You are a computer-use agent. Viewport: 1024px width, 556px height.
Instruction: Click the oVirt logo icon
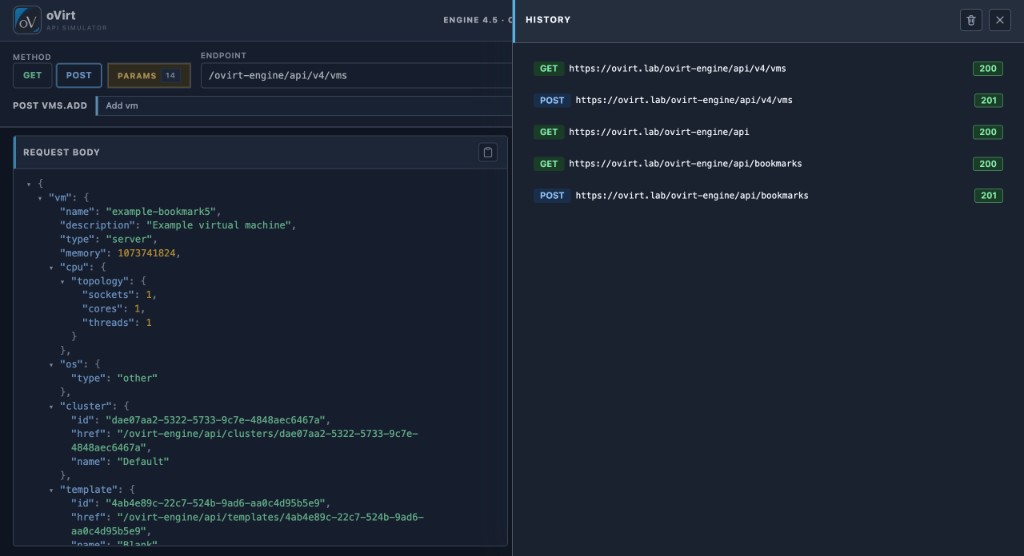(27, 20)
